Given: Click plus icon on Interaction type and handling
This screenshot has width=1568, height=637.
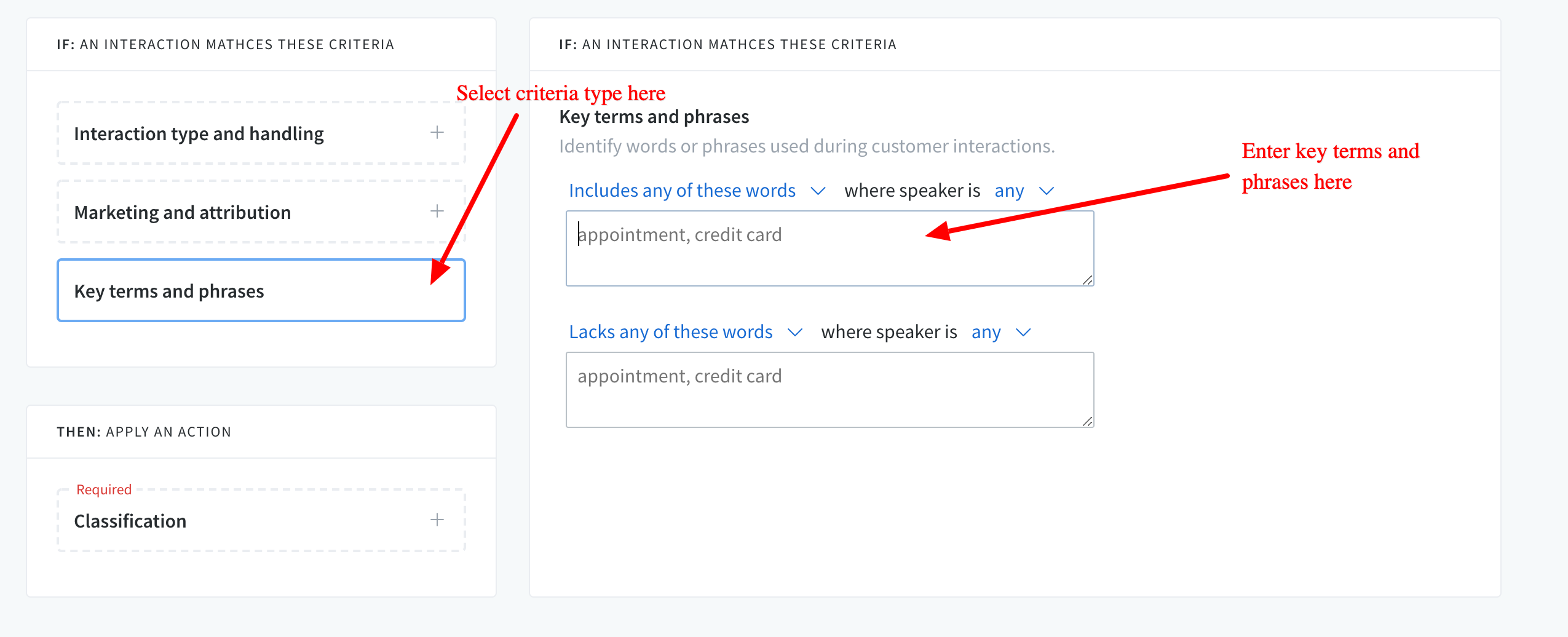Looking at the screenshot, I should tap(437, 133).
